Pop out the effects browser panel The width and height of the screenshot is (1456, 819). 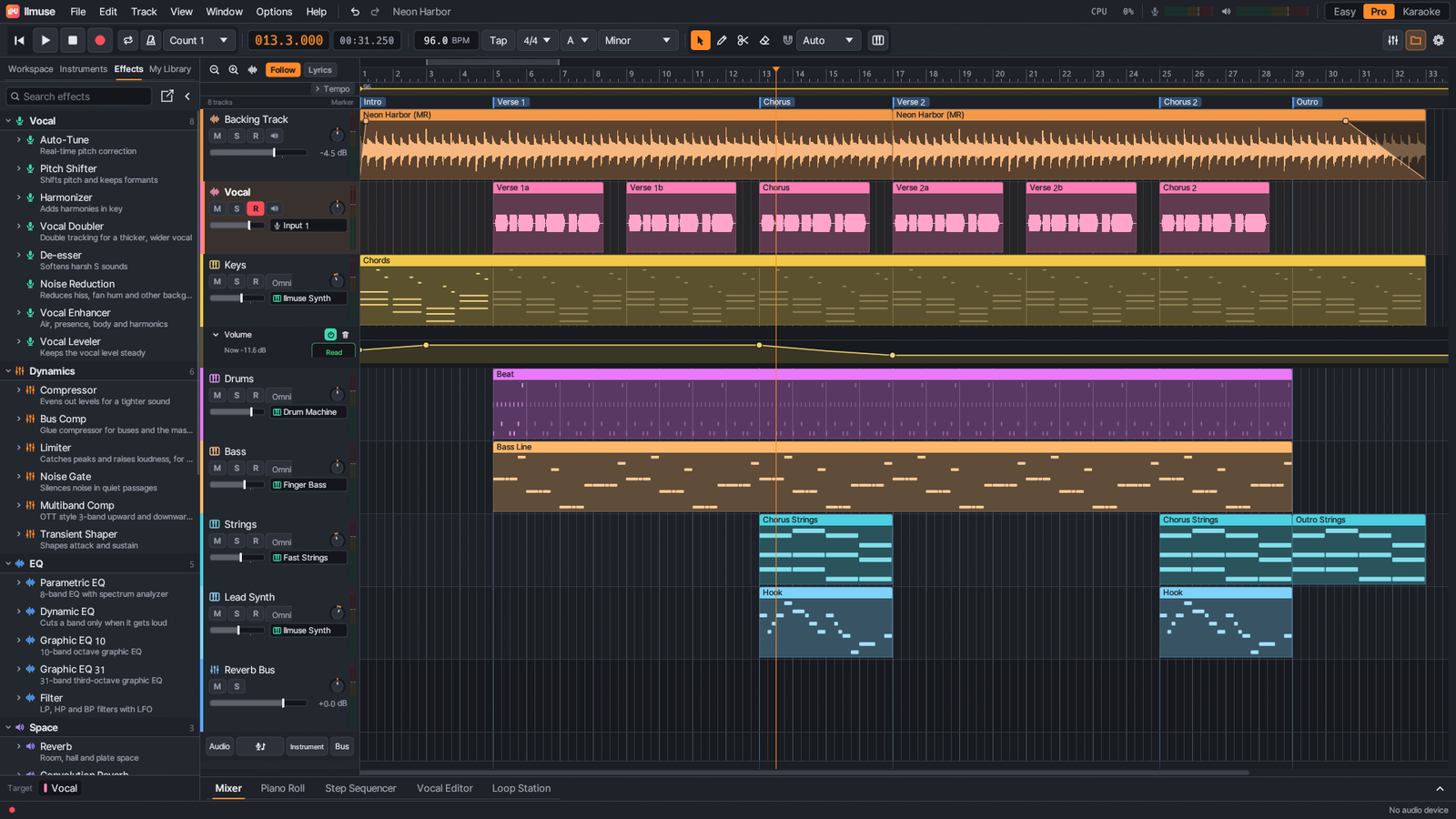pos(167,96)
